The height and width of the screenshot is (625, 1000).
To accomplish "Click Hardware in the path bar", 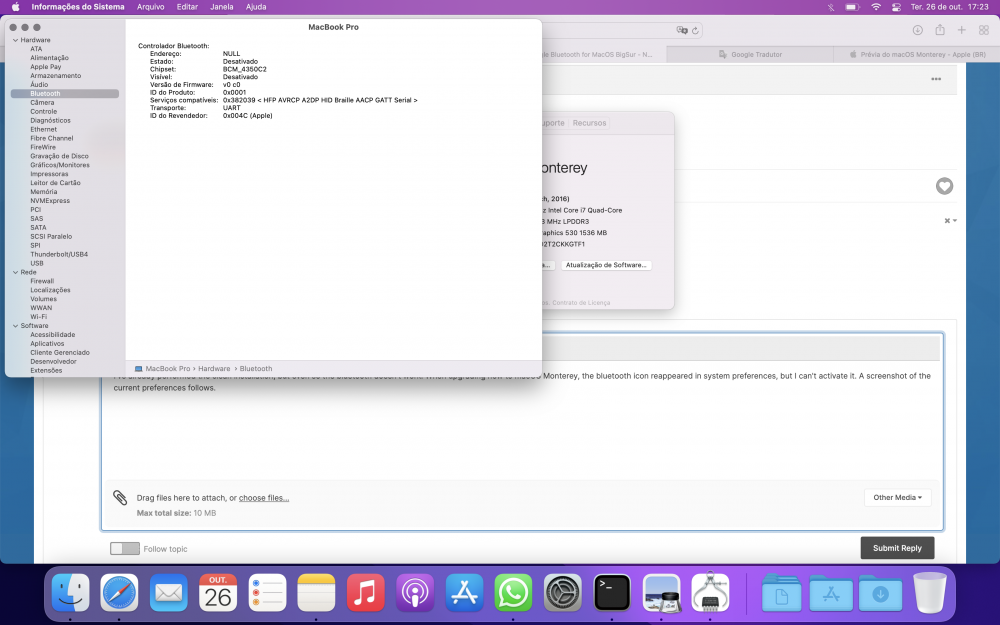I will [x=214, y=369].
